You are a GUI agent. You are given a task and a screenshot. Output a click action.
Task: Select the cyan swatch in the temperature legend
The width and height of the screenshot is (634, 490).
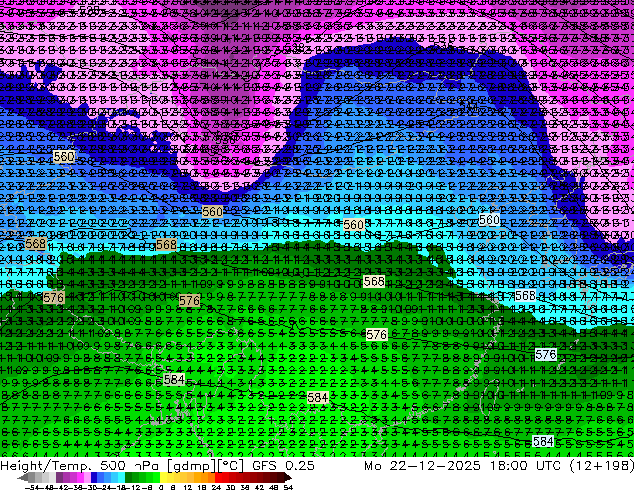point(121,478)
